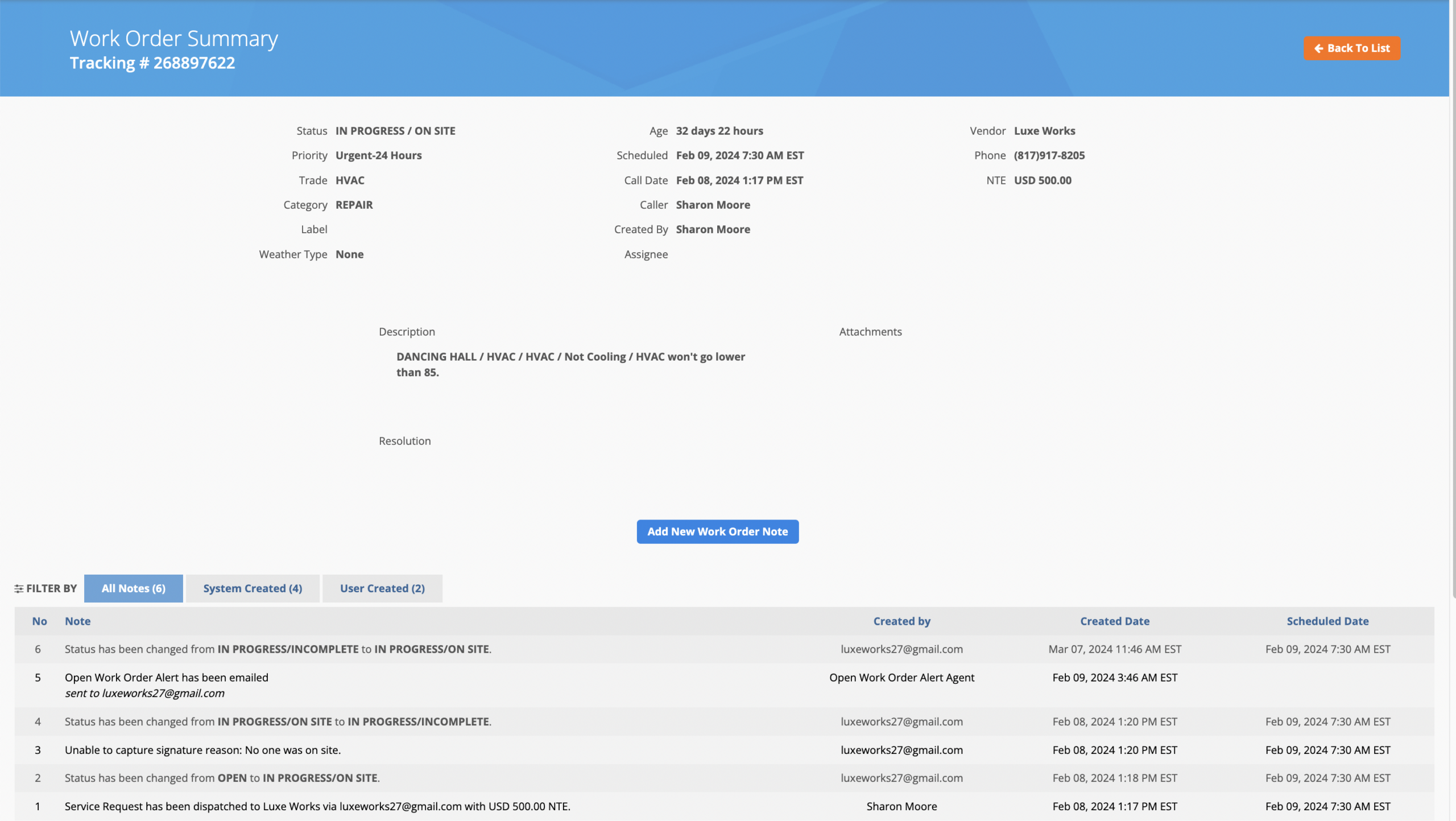Image resolution: width=1456 pixels, height=821 pixels.
Task: Click the Open Work Order Alert note
Action: (166, 678)
